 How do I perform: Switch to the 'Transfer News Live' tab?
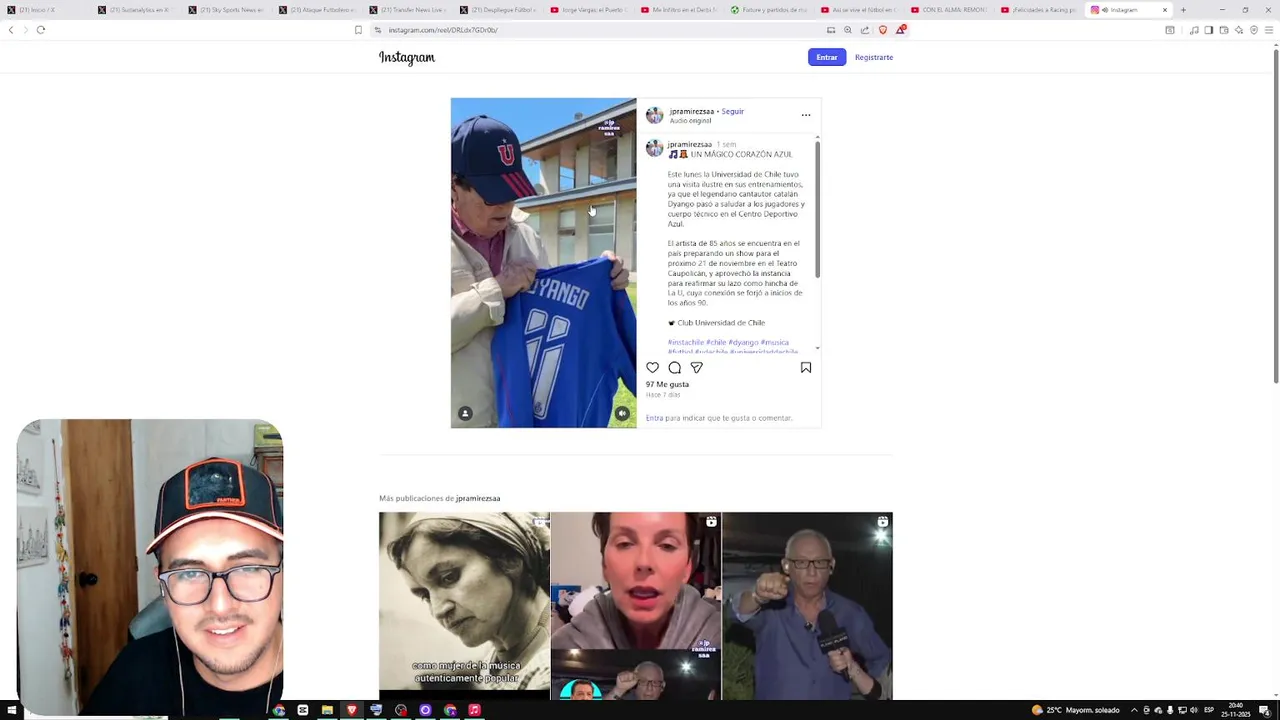click(x=410, y=10)
